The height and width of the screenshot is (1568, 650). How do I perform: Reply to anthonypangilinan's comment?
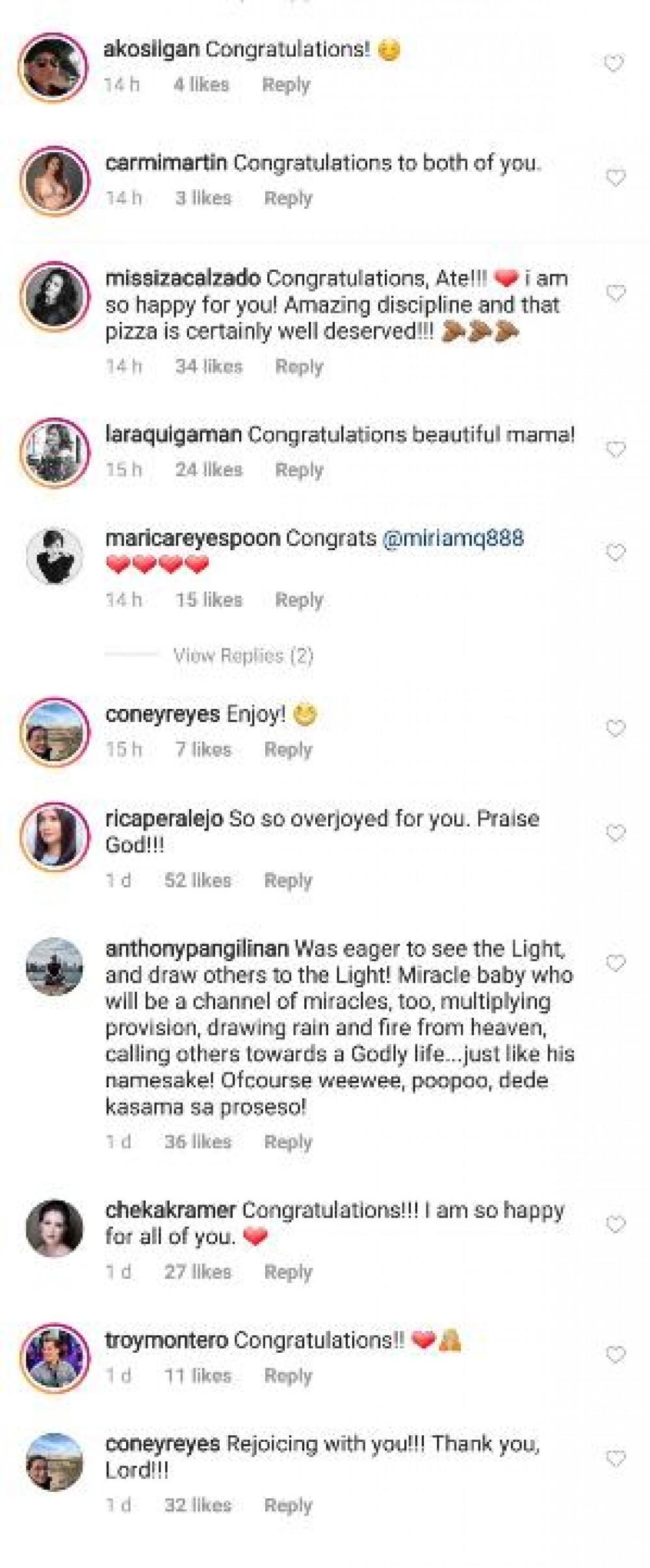point(288,1142)
